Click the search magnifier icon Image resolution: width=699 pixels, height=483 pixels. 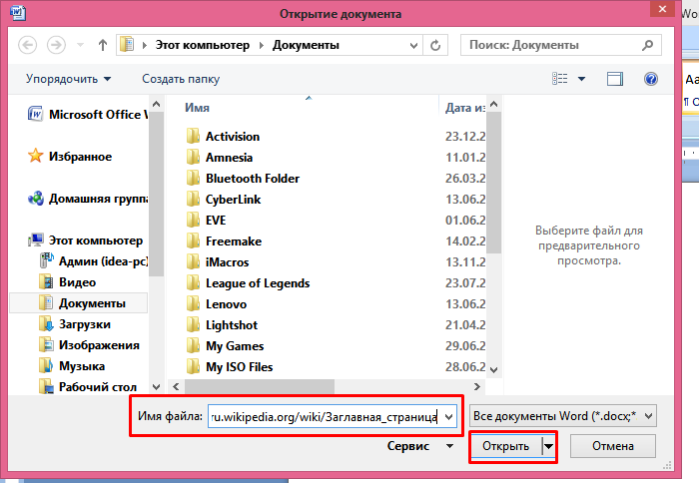648,45
